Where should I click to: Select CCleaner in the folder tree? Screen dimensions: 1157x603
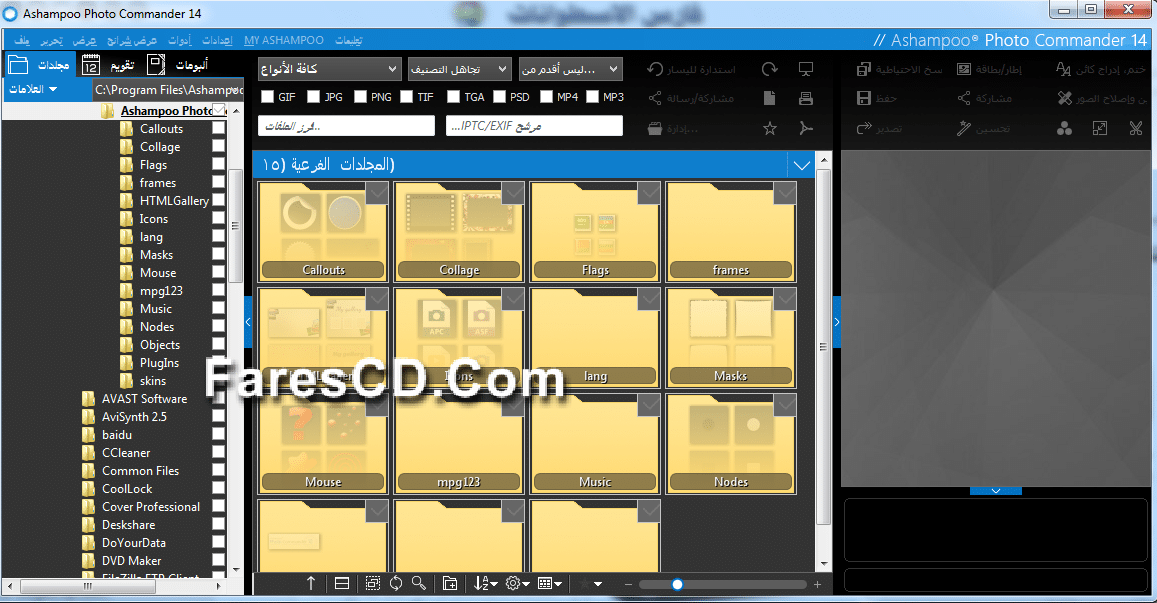(x=126, y=452)
